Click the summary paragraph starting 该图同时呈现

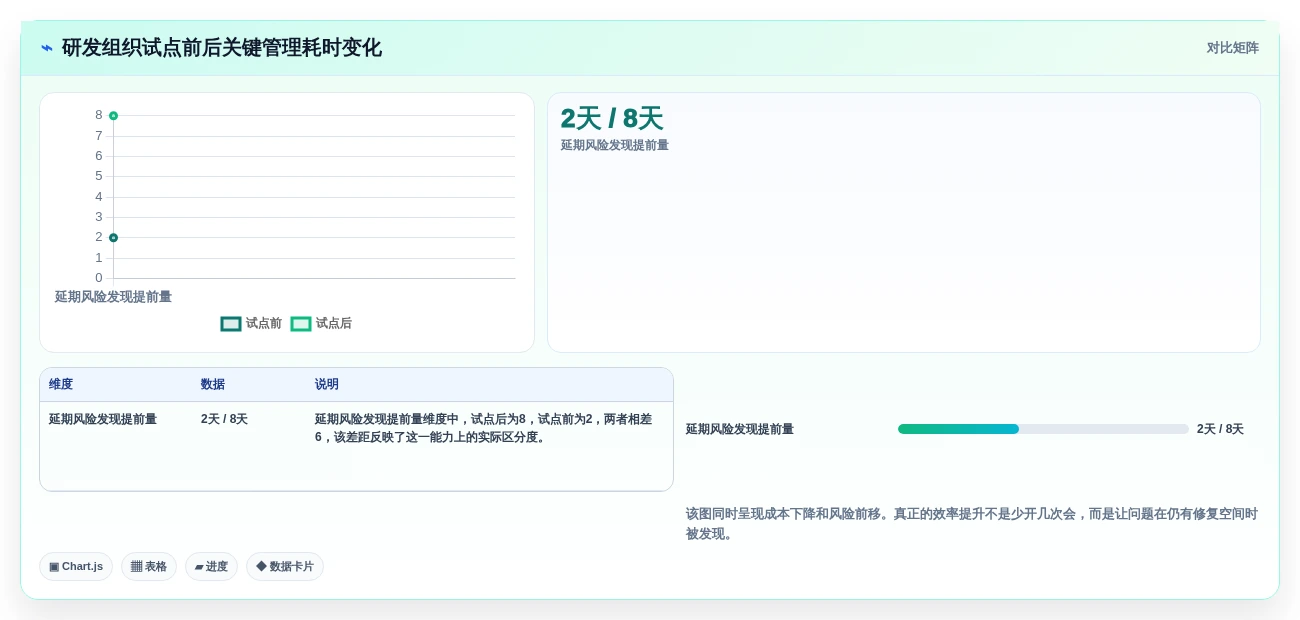click(972, 524)
